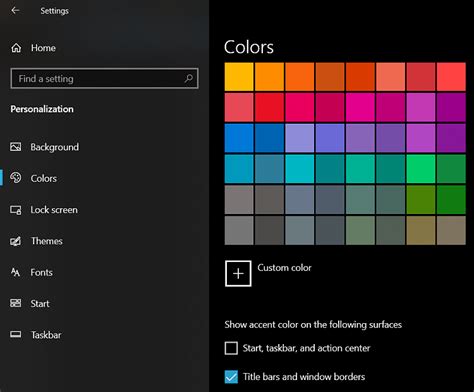The width and height of the screenshot is (474, 392).
Task: Select the dark green swatch ending the fifth row
Action: pos(451,199)
